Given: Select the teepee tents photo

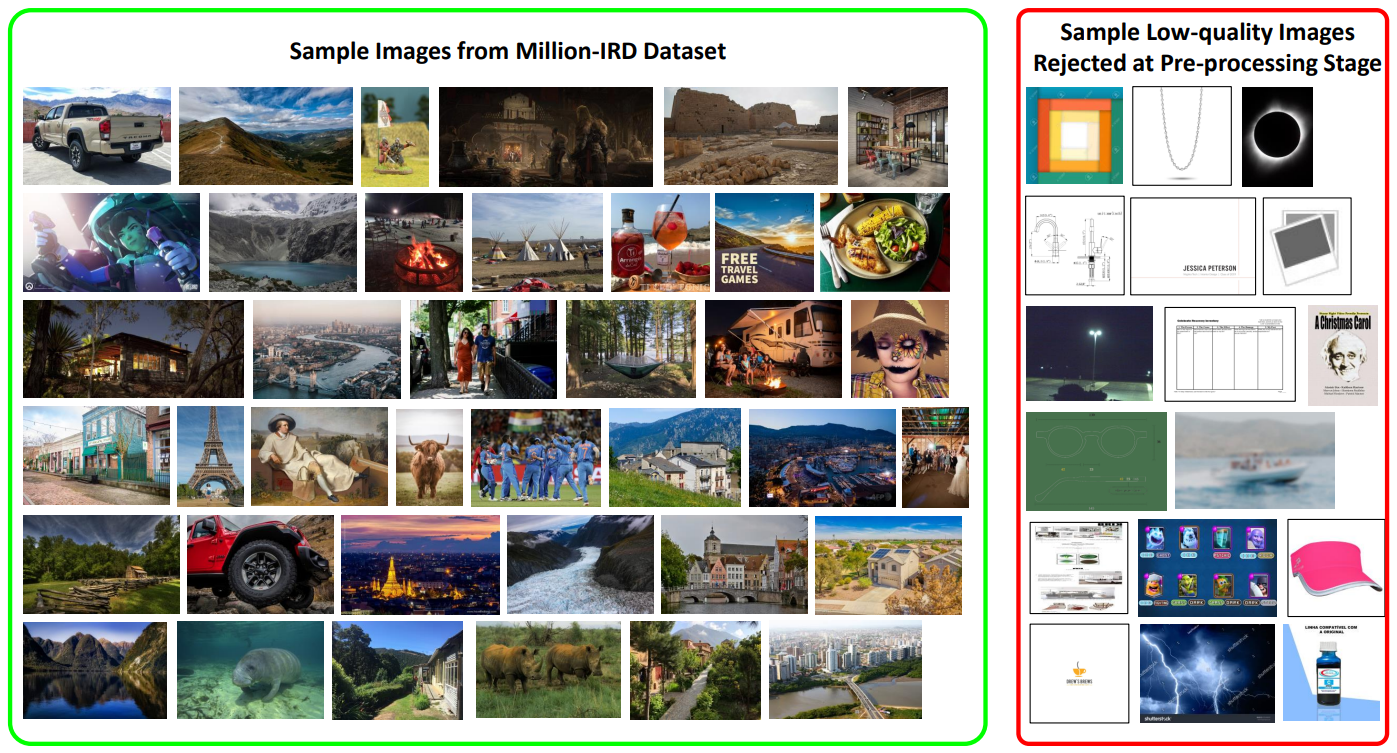Looking at the screenshot, I should point(538,242).
